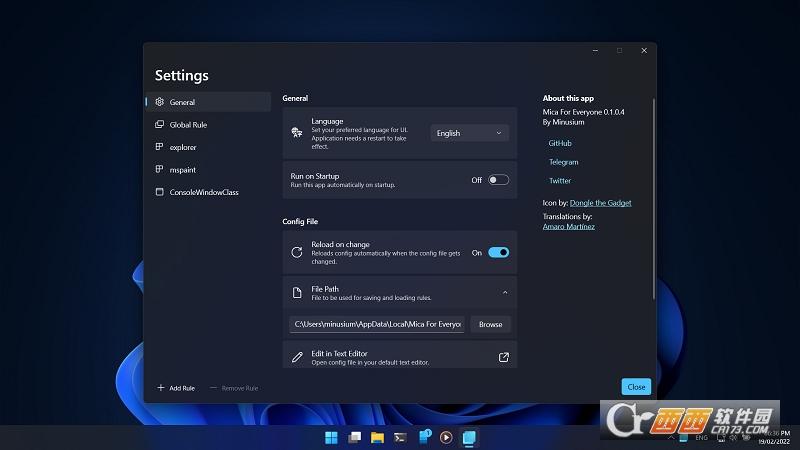Click the Global Rule icon
Screen dimensions: 800x450
click(x=160, y=124)
